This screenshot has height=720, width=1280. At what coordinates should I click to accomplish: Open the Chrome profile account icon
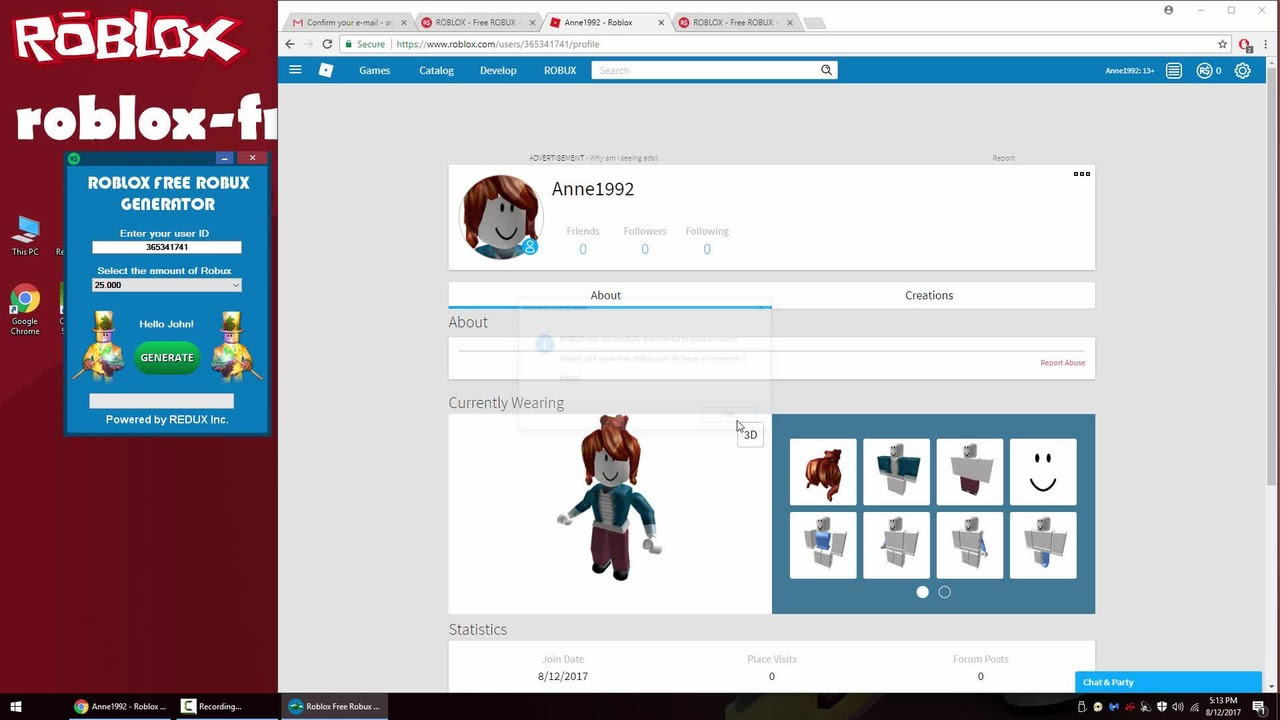click(1168, 10)
